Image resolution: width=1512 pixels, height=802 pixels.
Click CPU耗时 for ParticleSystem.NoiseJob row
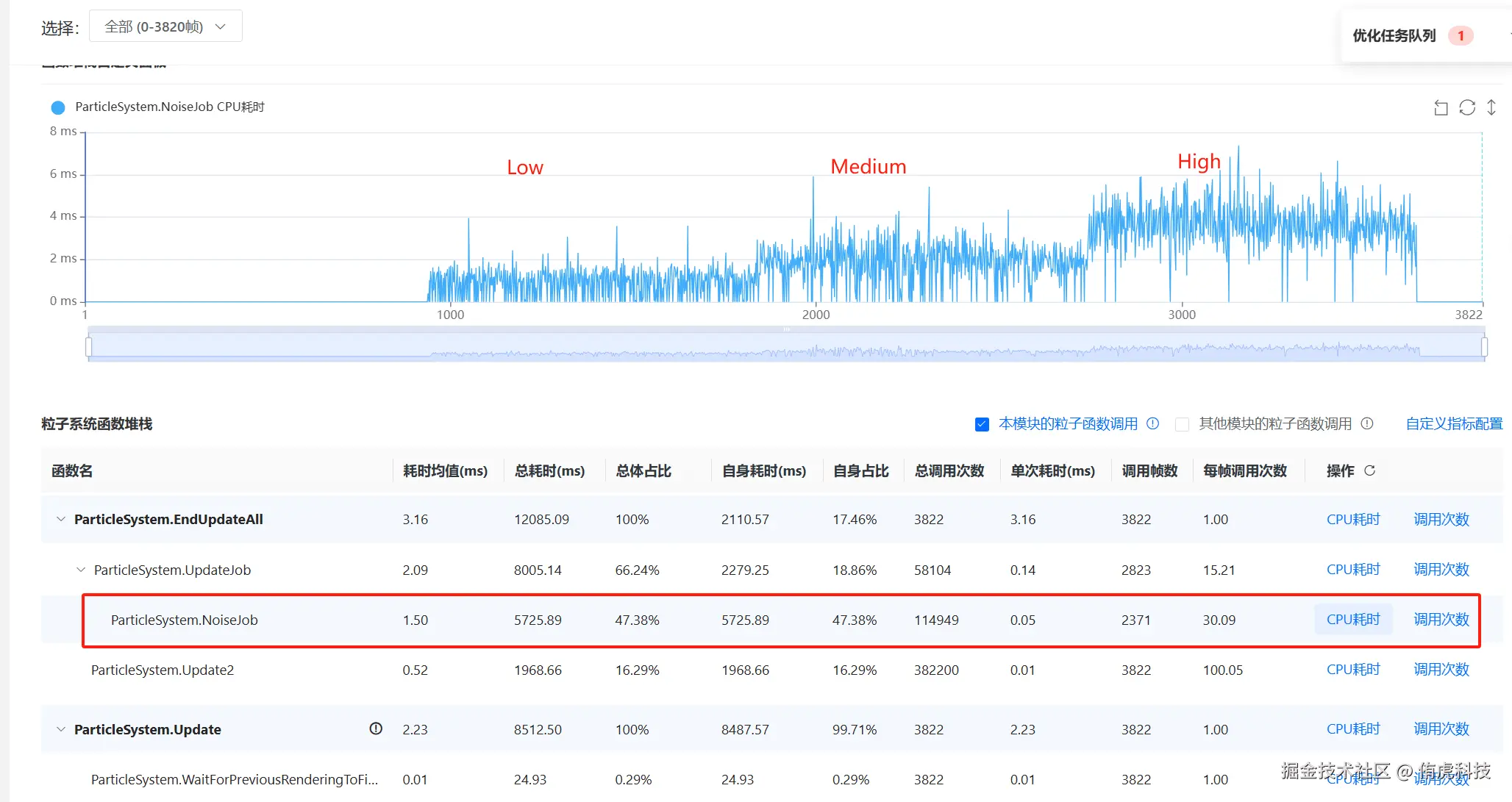[1353, 619]
